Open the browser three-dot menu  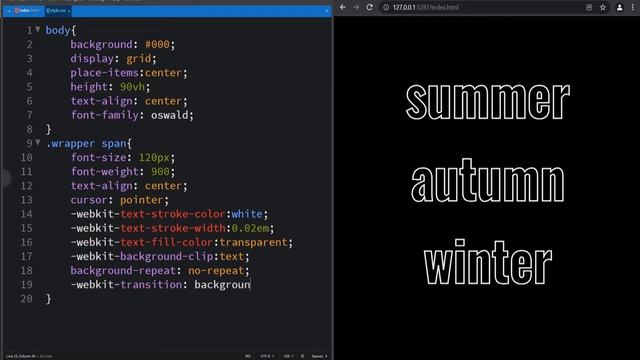click(633, 7)
